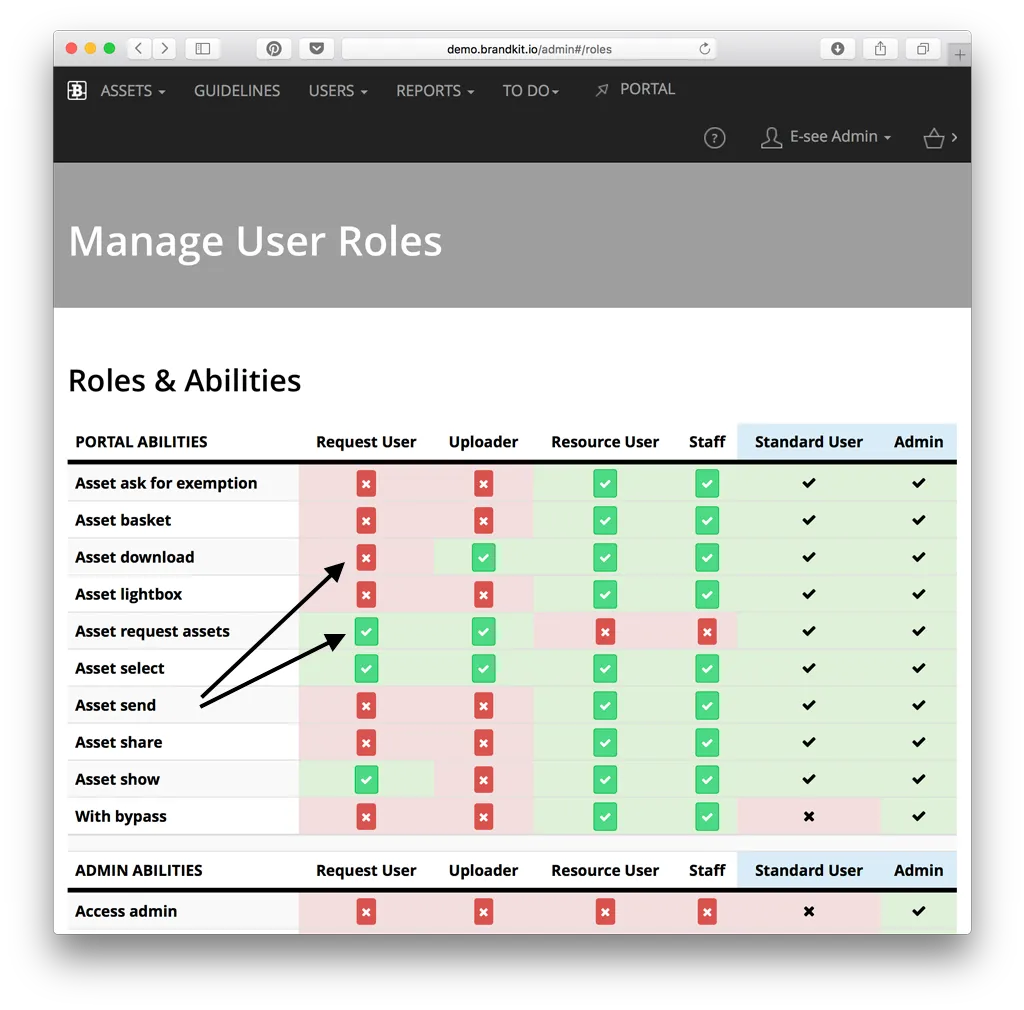Enable Asset share for the Uploader role

coord(483,742)
